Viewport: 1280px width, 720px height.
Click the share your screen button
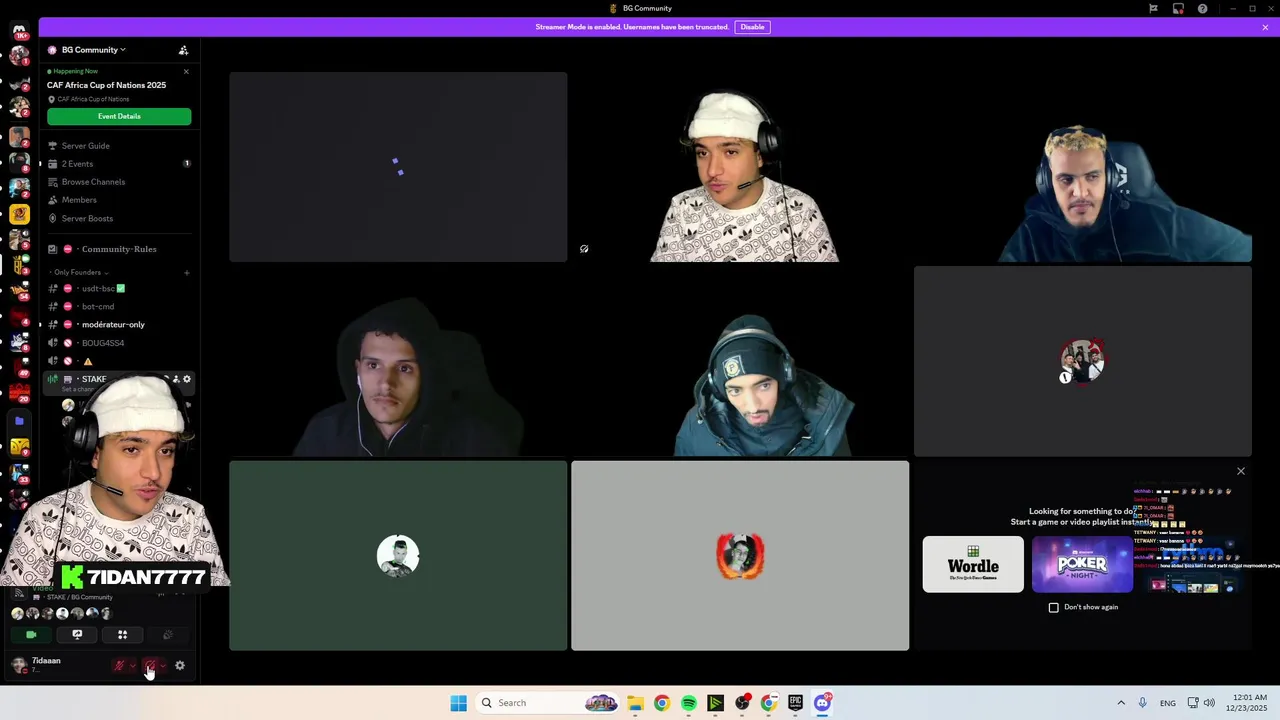tap(77, 635)
